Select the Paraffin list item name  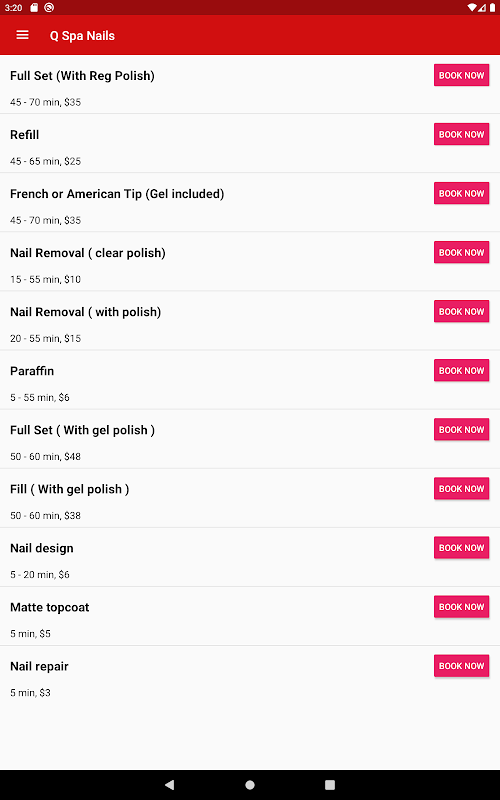pos(32,371)
